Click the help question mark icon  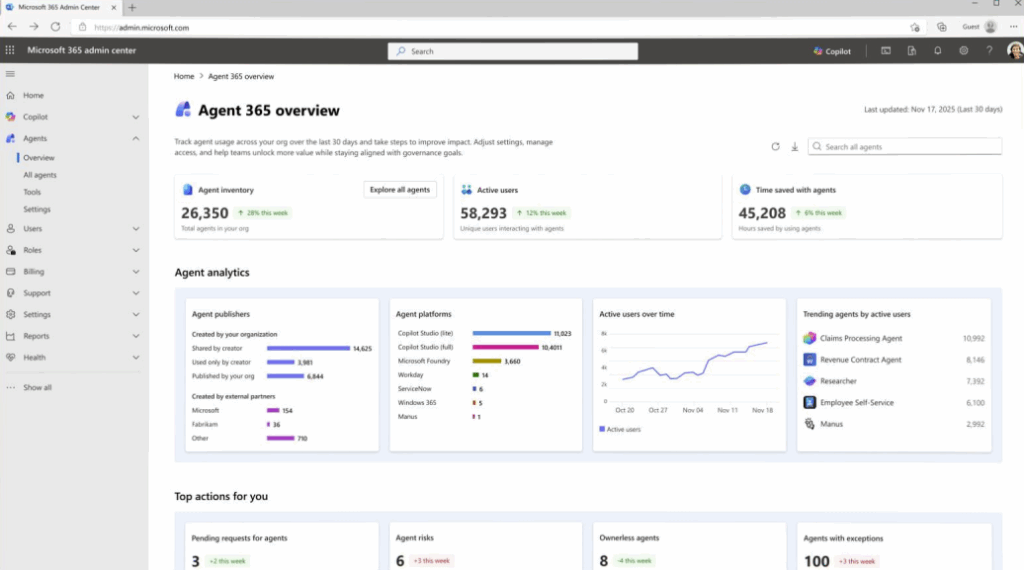click(989, 51)
